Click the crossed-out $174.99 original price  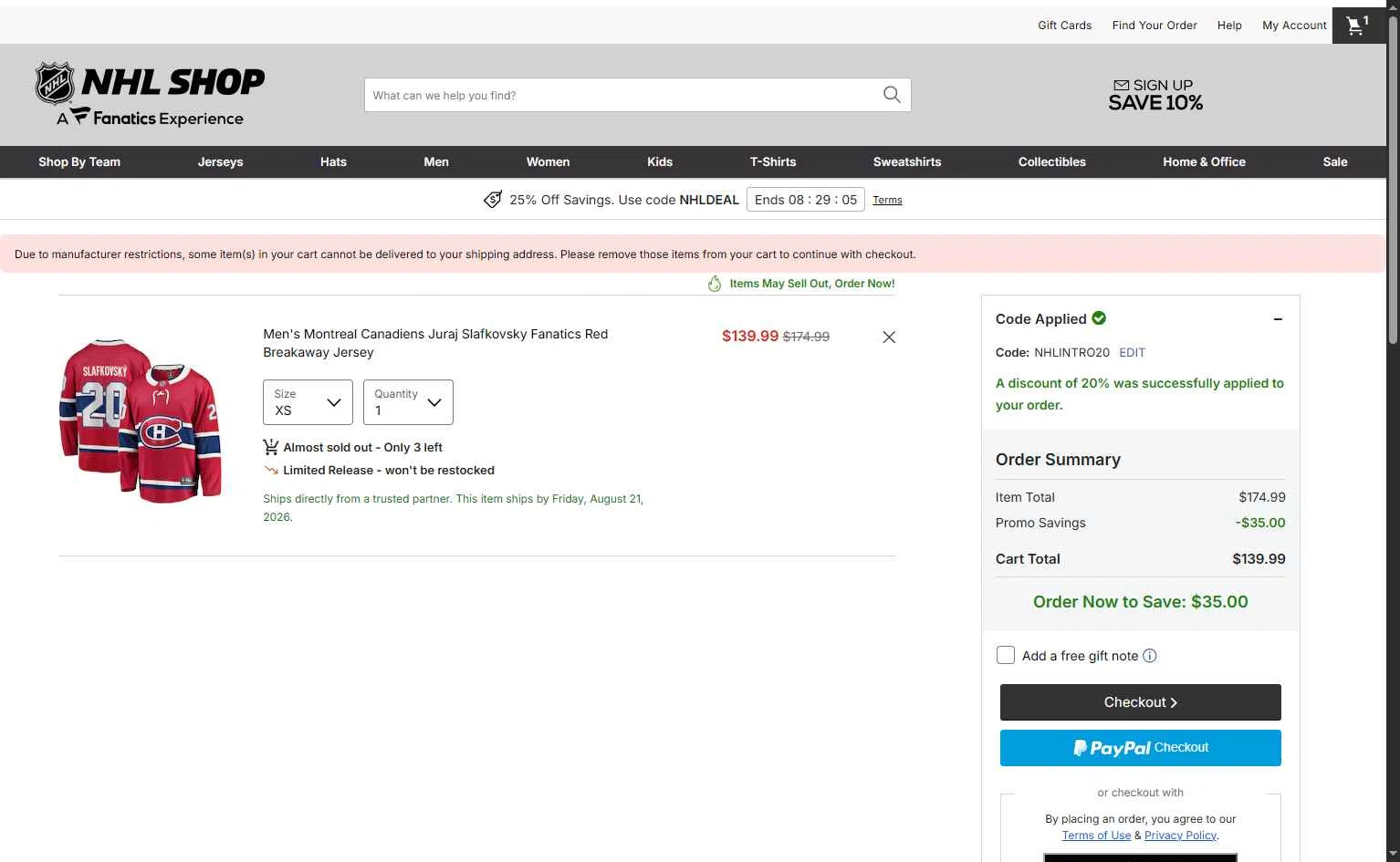[x=806, y=337]
